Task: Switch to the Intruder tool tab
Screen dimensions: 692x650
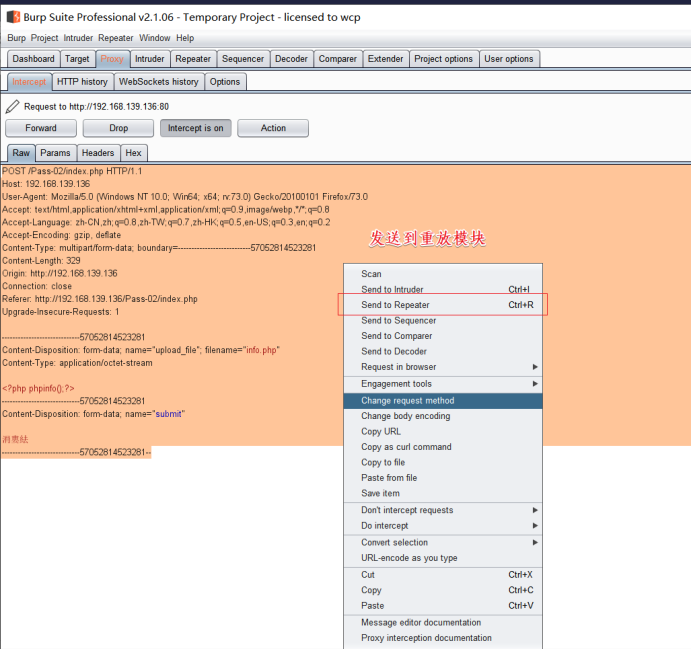Action: click(150, 59)
